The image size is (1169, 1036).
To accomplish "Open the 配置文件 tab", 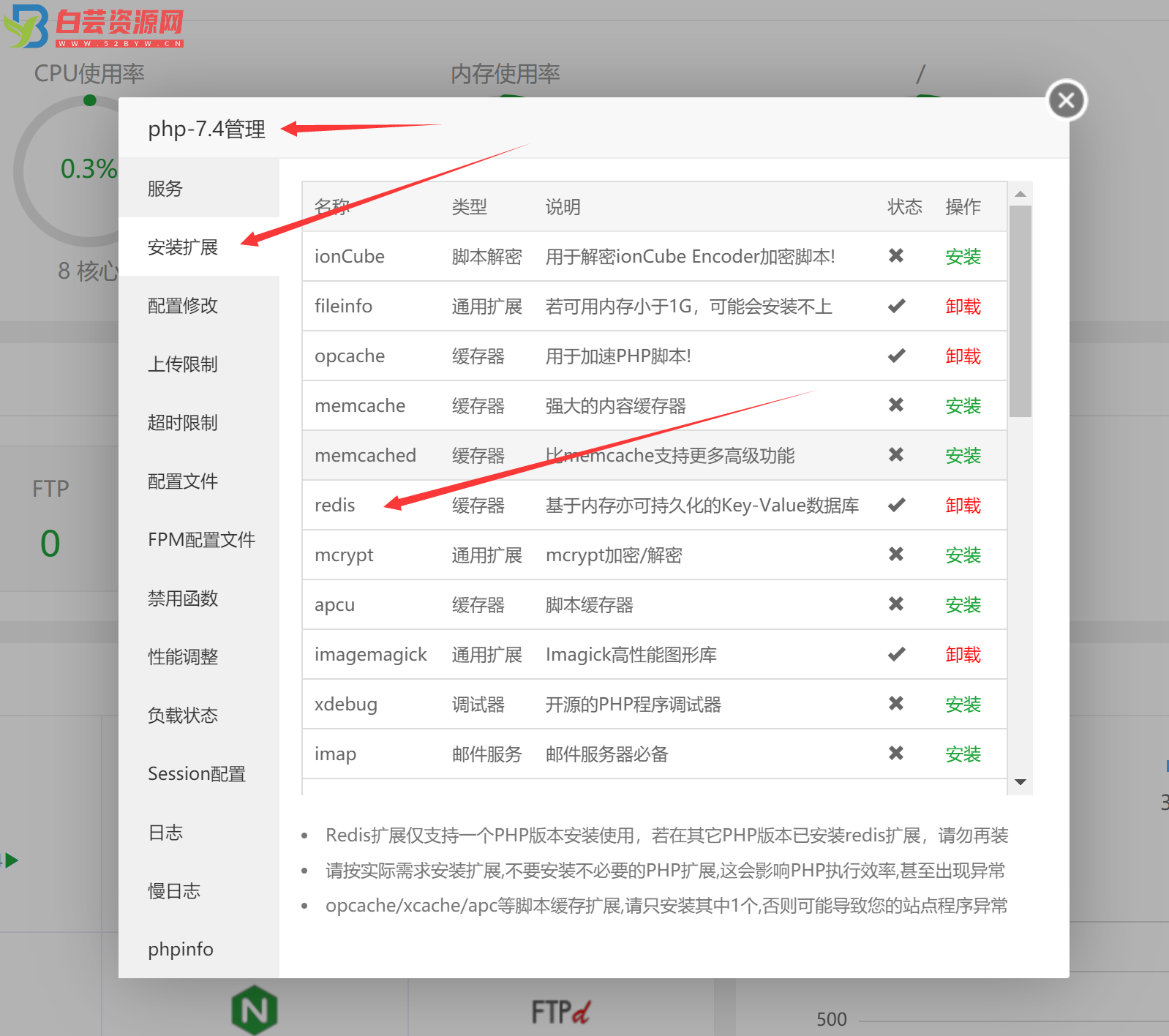I will coord(199,481).
